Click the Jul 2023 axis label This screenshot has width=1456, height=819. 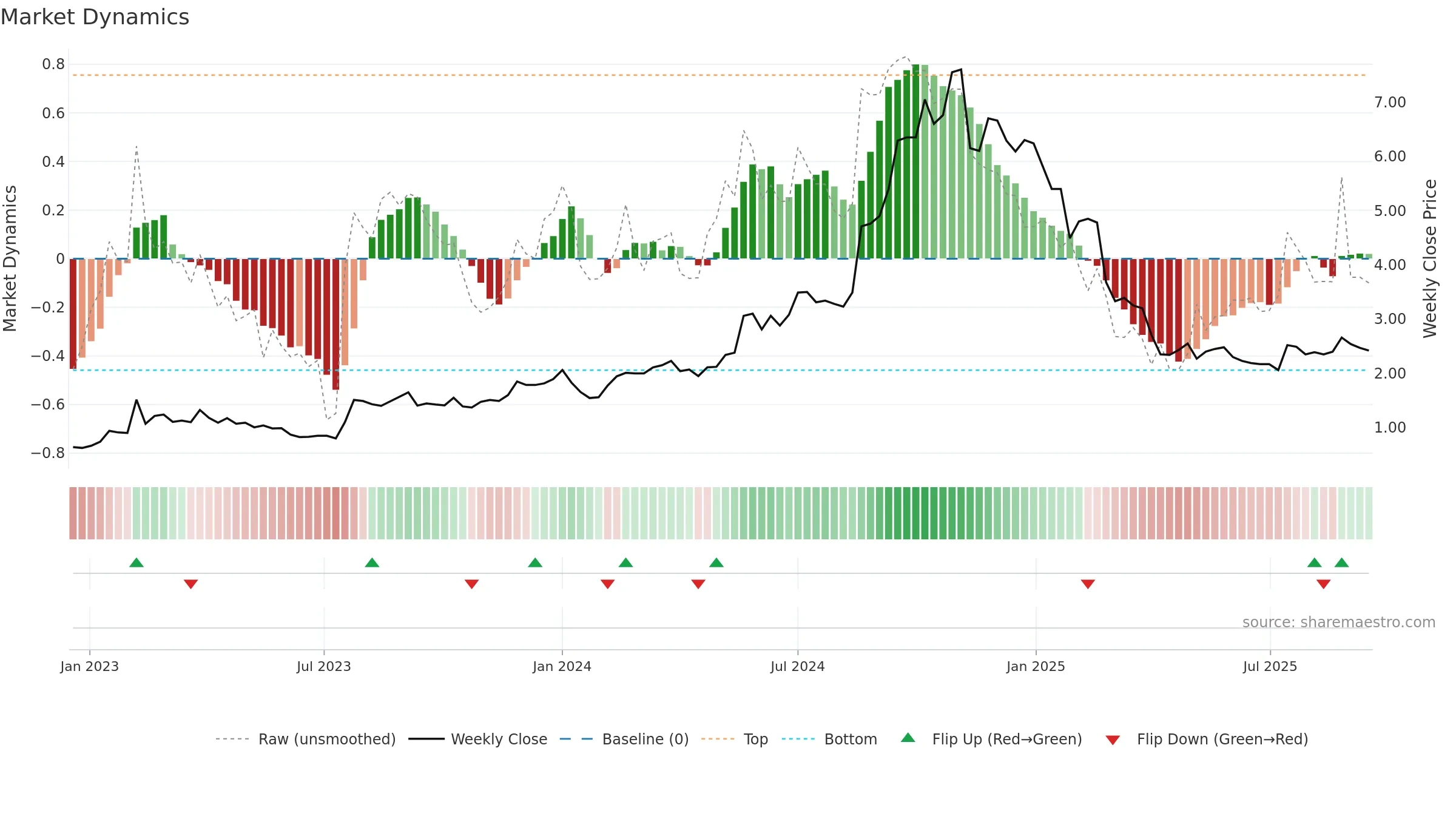324,666
